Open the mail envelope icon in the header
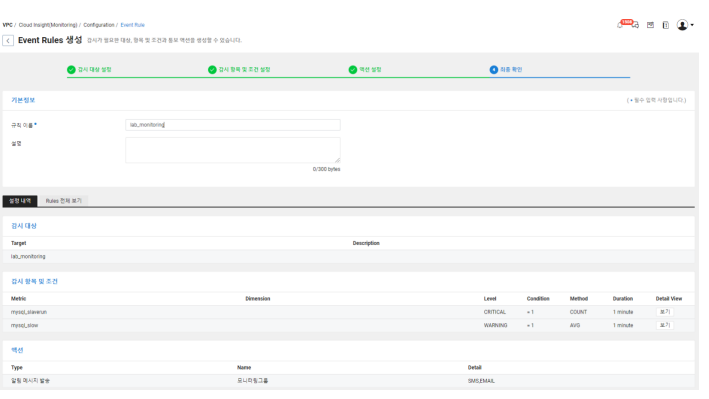This screenshot has width=709, height=399. click(x=650, y=25)
